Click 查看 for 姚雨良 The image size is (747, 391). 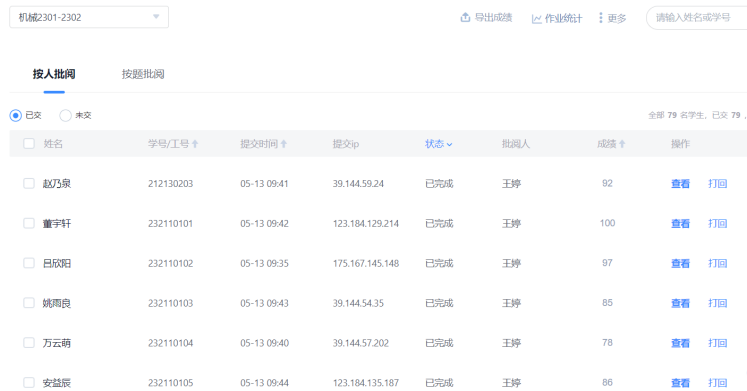coord(680,303)
